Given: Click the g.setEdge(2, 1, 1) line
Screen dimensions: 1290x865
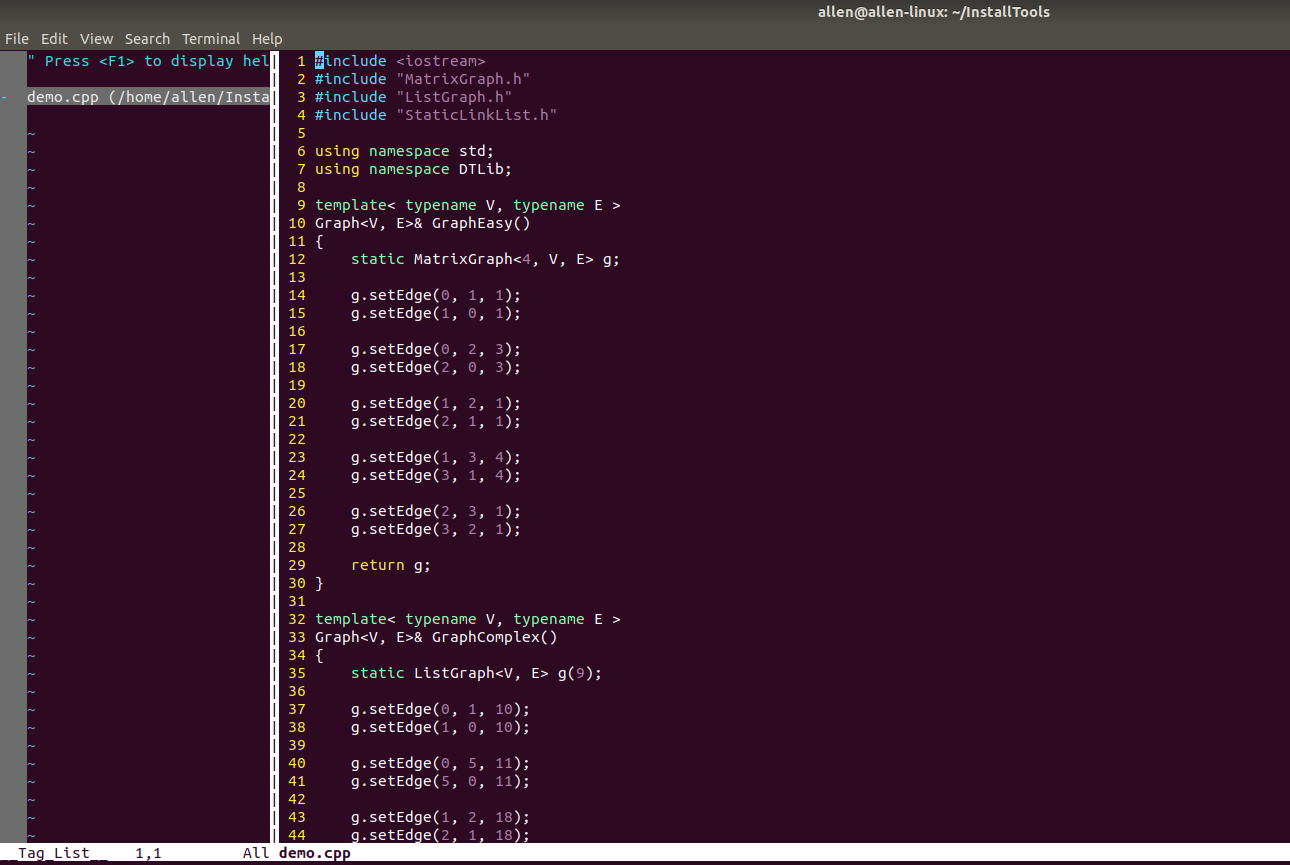Looking at the screenshot, I should pyautogui.click(x=436, y=421).
